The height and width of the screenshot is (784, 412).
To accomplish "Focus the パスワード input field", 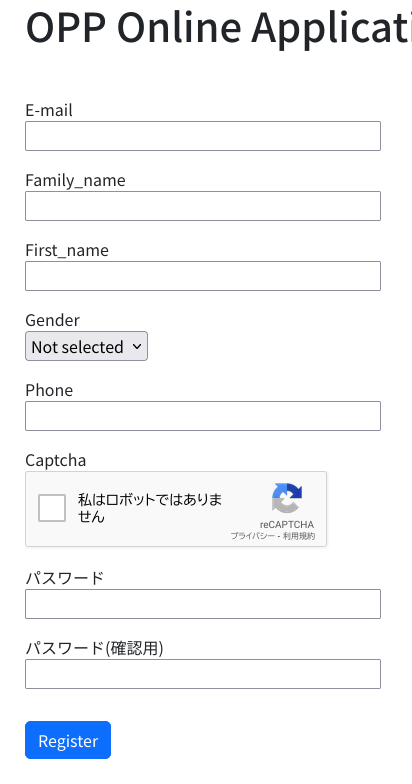I will pyautogui.click(x=203, y=604).
